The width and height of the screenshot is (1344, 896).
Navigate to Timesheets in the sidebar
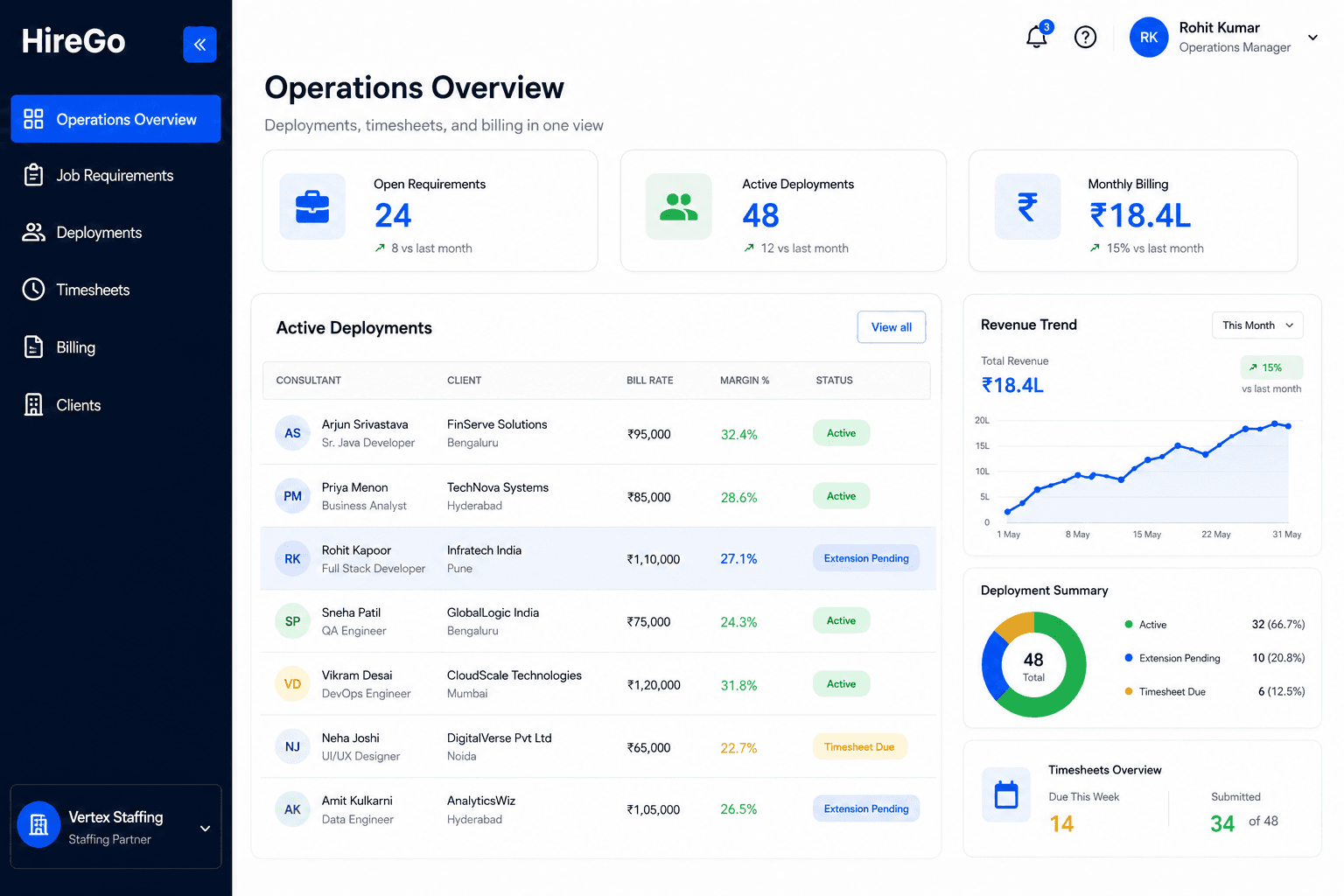pyautogui.click(x=115, y=290)
